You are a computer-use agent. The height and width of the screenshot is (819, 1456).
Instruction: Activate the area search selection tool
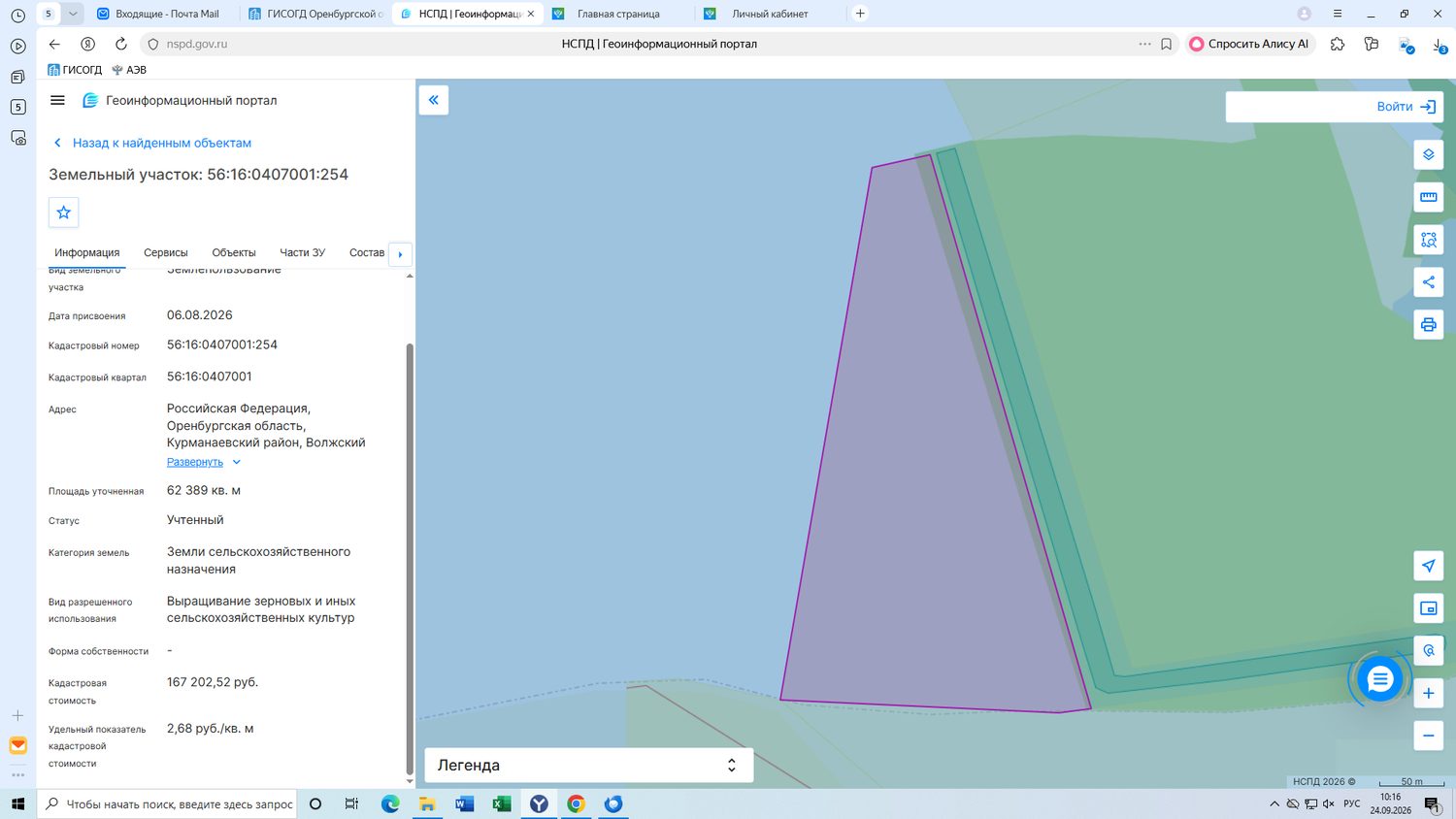coord(1429,240)
